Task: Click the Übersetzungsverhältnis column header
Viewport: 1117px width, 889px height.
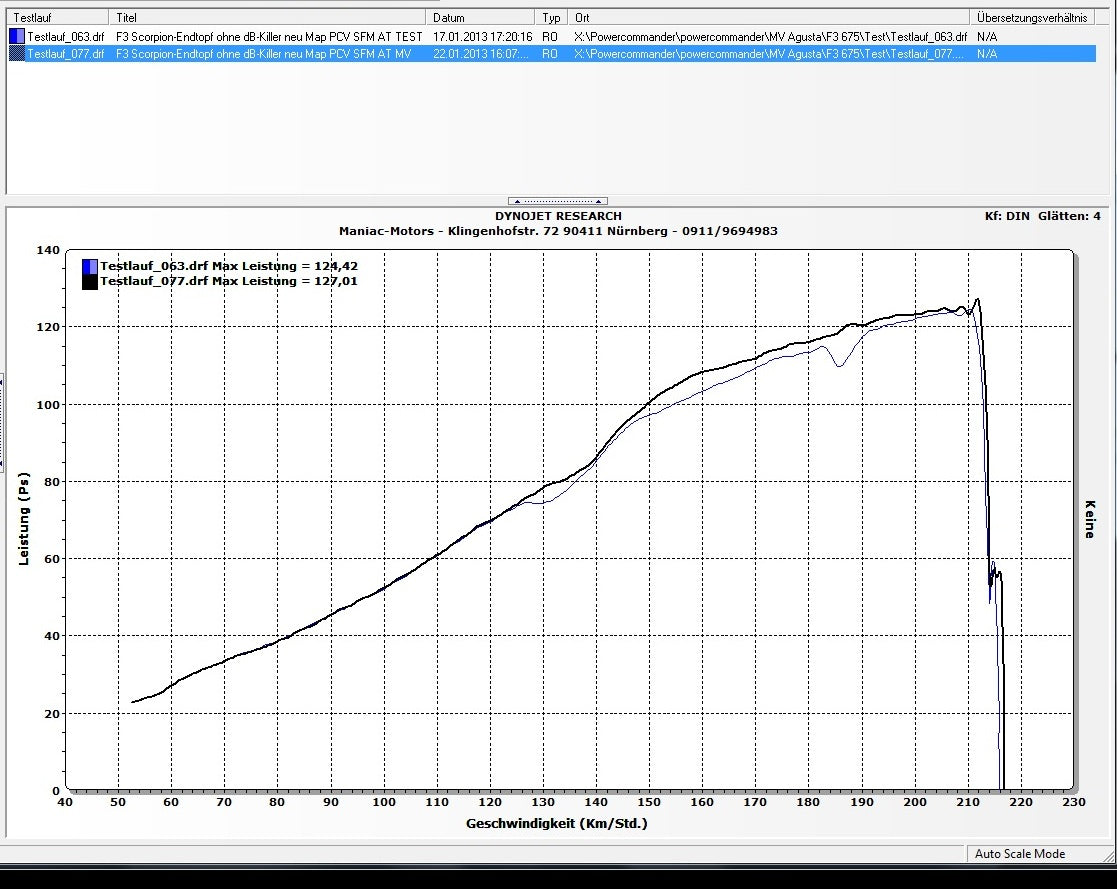Action: (x=1032, y=18)
